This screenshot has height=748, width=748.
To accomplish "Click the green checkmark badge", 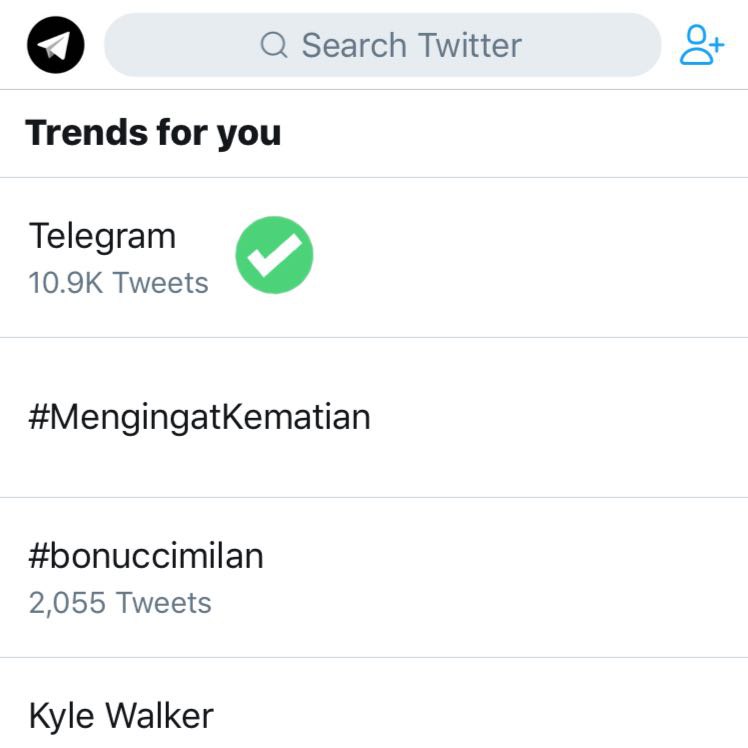I will [x=274, y=255].
